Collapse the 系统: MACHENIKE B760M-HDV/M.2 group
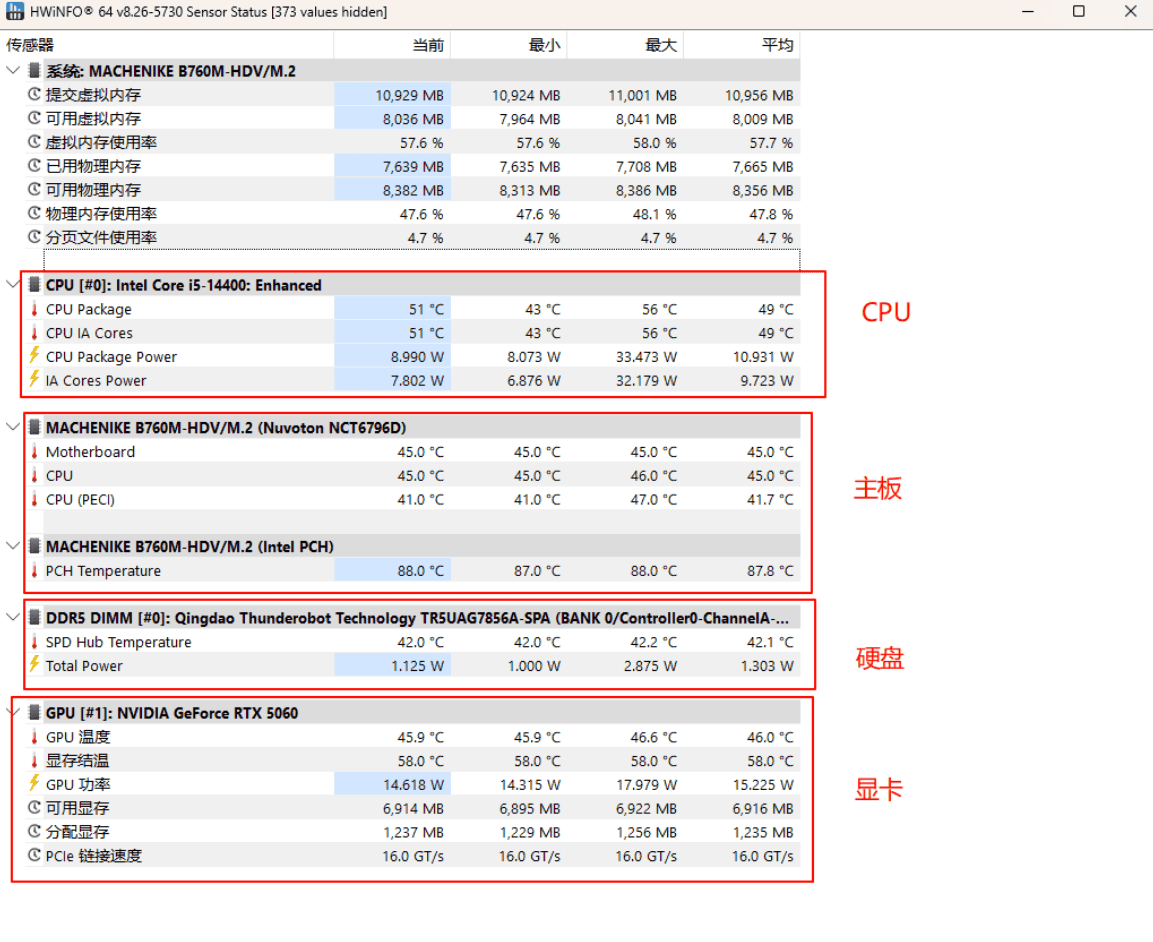 pos(13,70)
